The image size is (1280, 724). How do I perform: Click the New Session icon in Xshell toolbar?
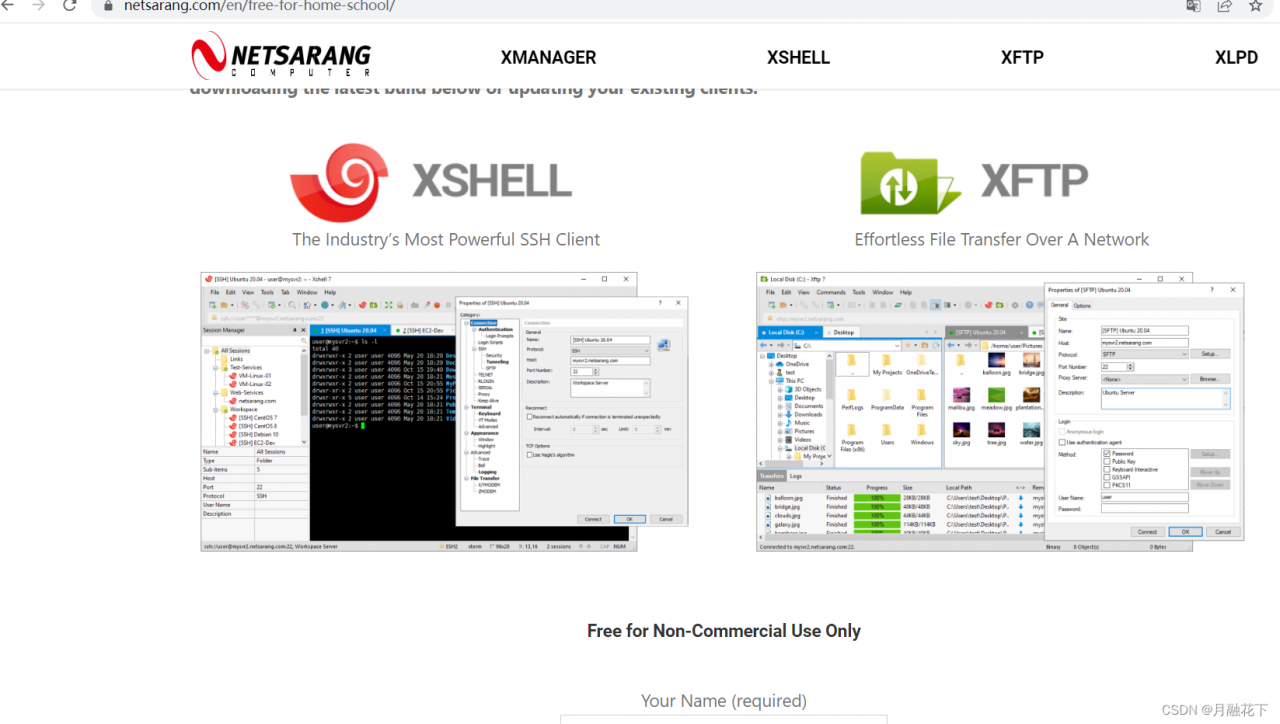click(212, 305)
